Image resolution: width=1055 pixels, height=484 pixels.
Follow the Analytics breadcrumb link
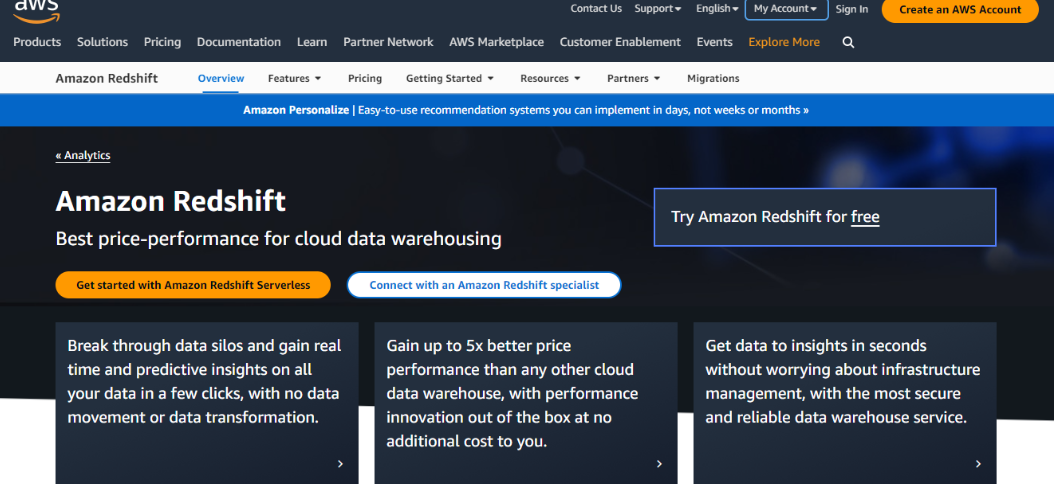[x=83, y=155]
